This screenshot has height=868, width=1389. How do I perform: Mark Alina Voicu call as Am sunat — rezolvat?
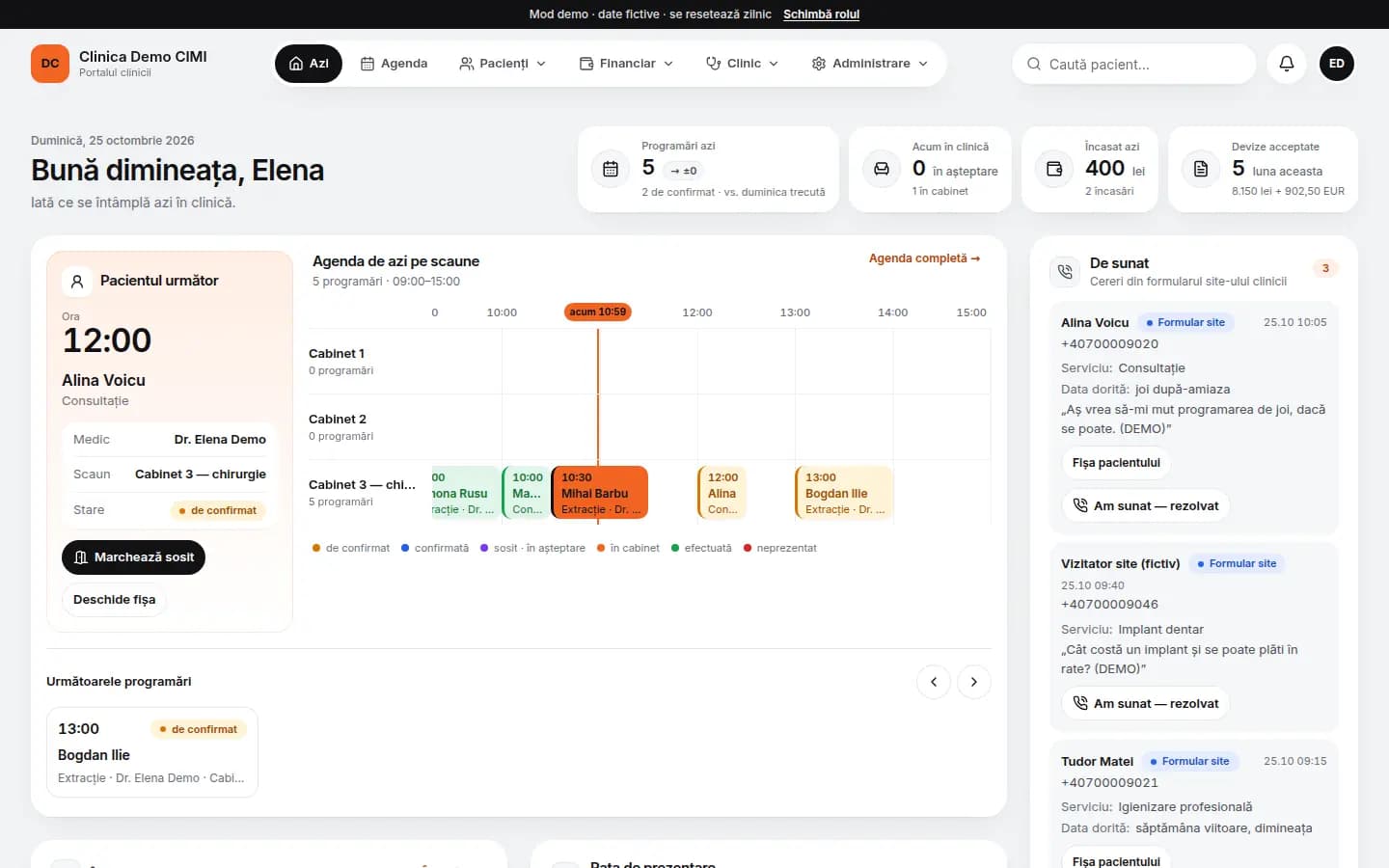(x=1145, y=506)
